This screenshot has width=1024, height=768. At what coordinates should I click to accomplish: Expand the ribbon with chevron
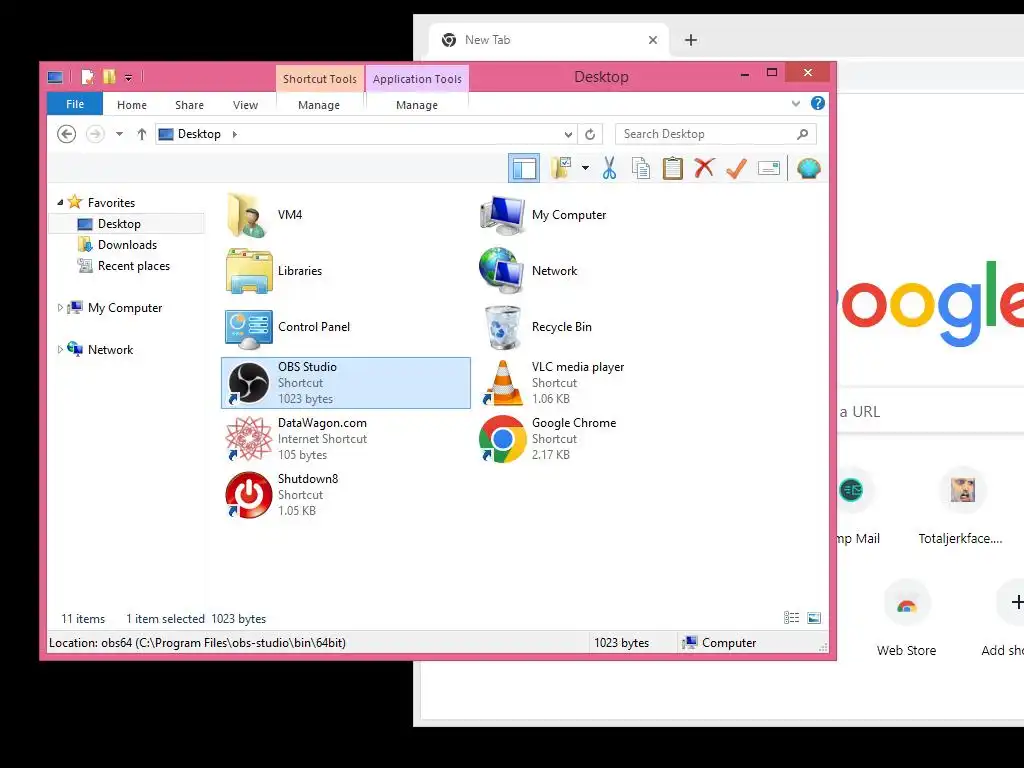tap(795, 104)
